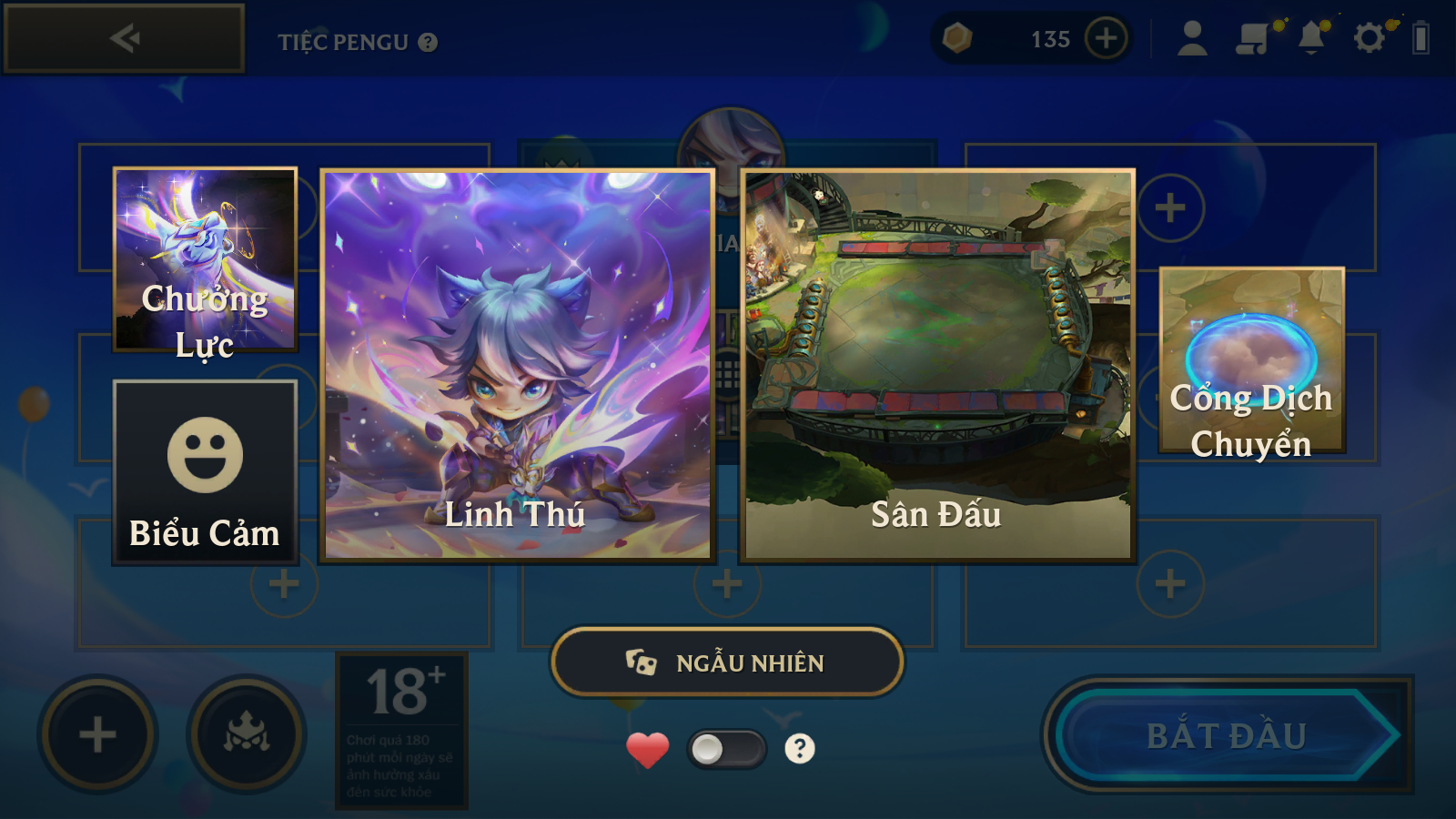Open help next to Tiệc Pengu title
The width and height of the screenshot is (1456, 819).
[428, 42]
